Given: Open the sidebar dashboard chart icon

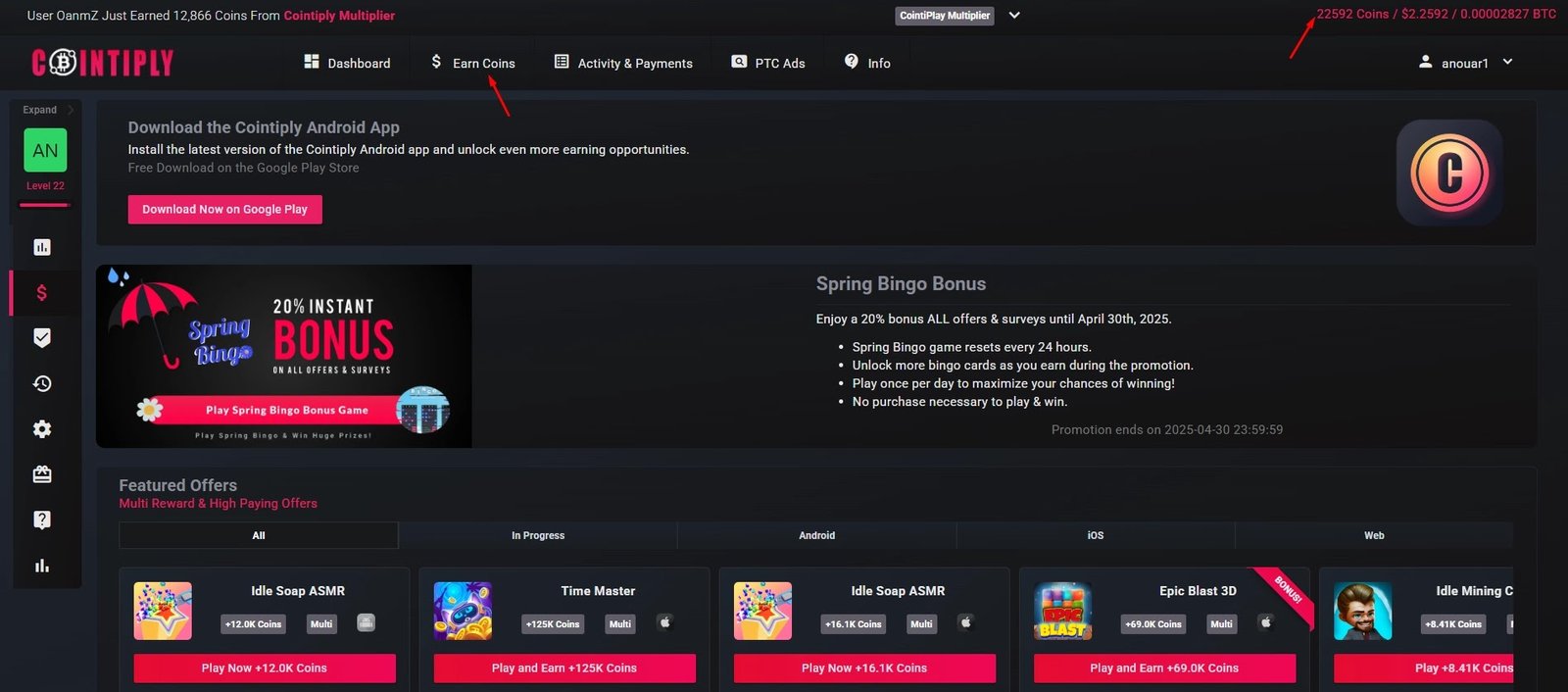Looking at the screenshot, I should pos(42,247).
